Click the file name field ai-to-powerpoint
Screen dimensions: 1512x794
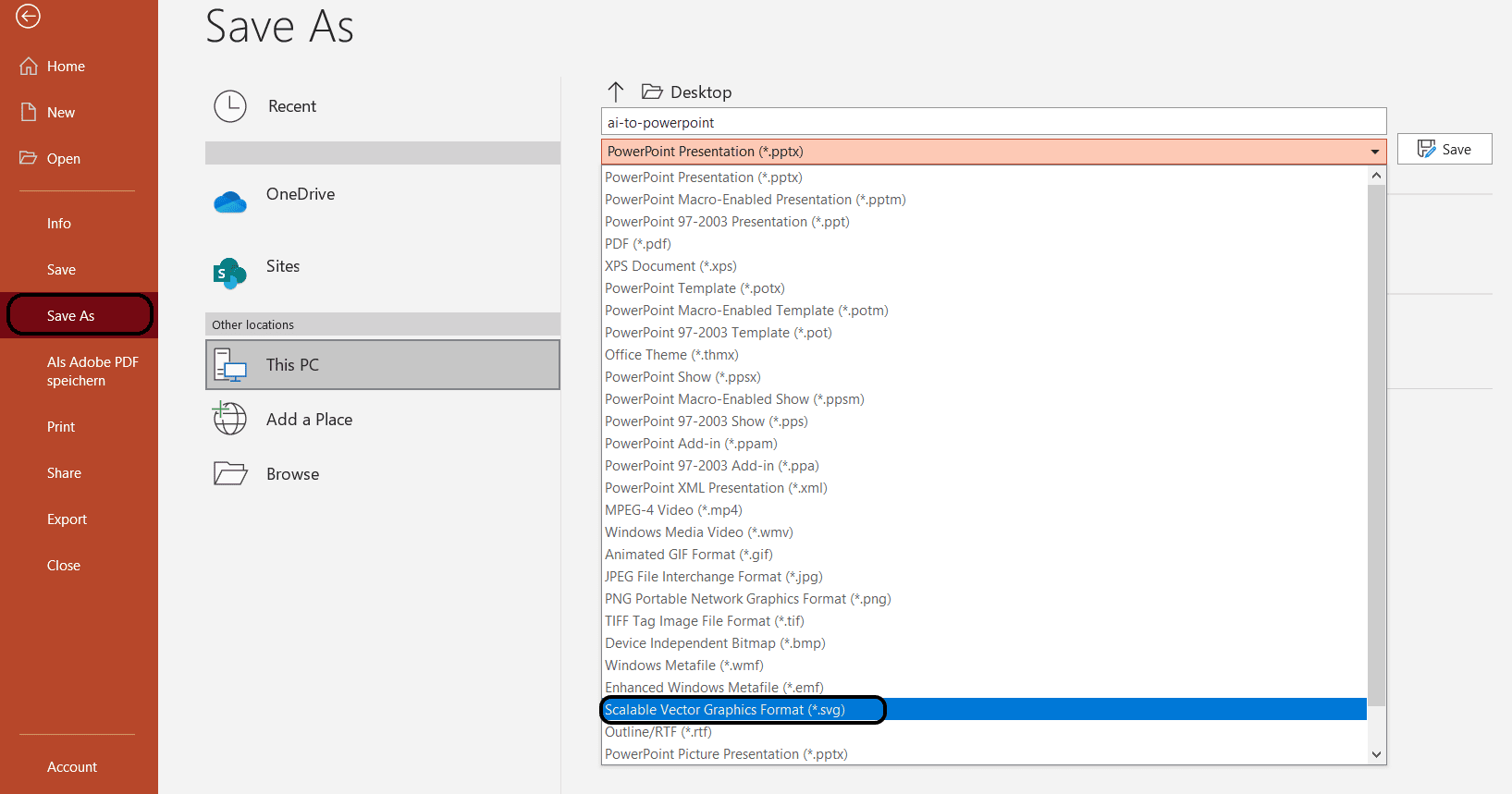(x=993, y=122)
